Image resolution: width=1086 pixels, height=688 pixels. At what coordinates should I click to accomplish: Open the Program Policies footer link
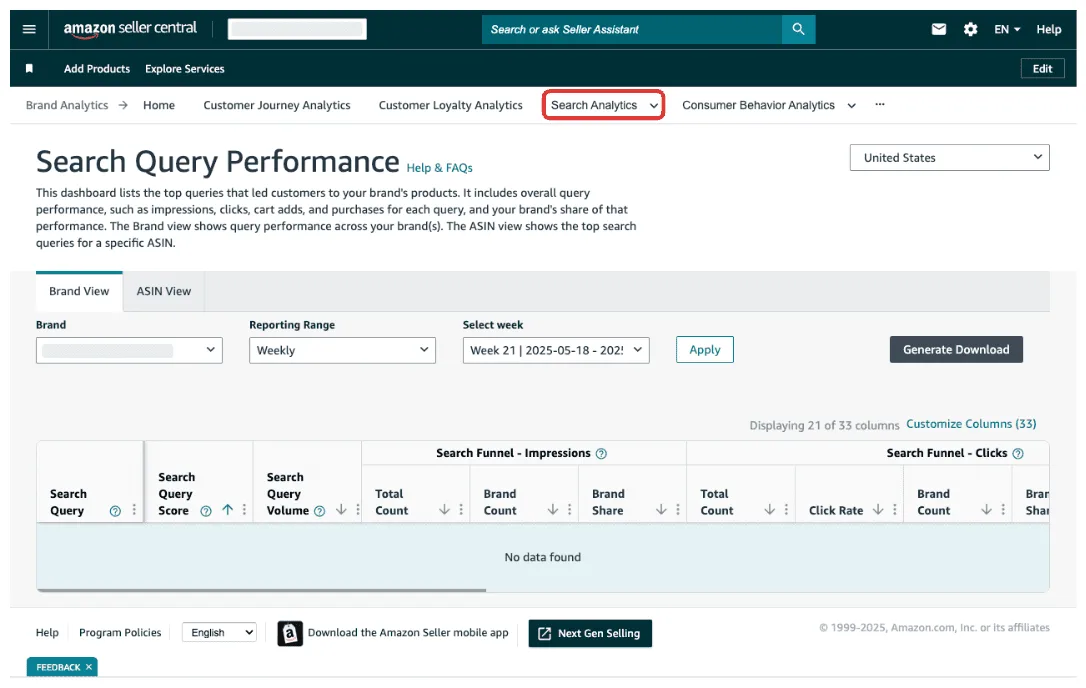pos(120,633)
